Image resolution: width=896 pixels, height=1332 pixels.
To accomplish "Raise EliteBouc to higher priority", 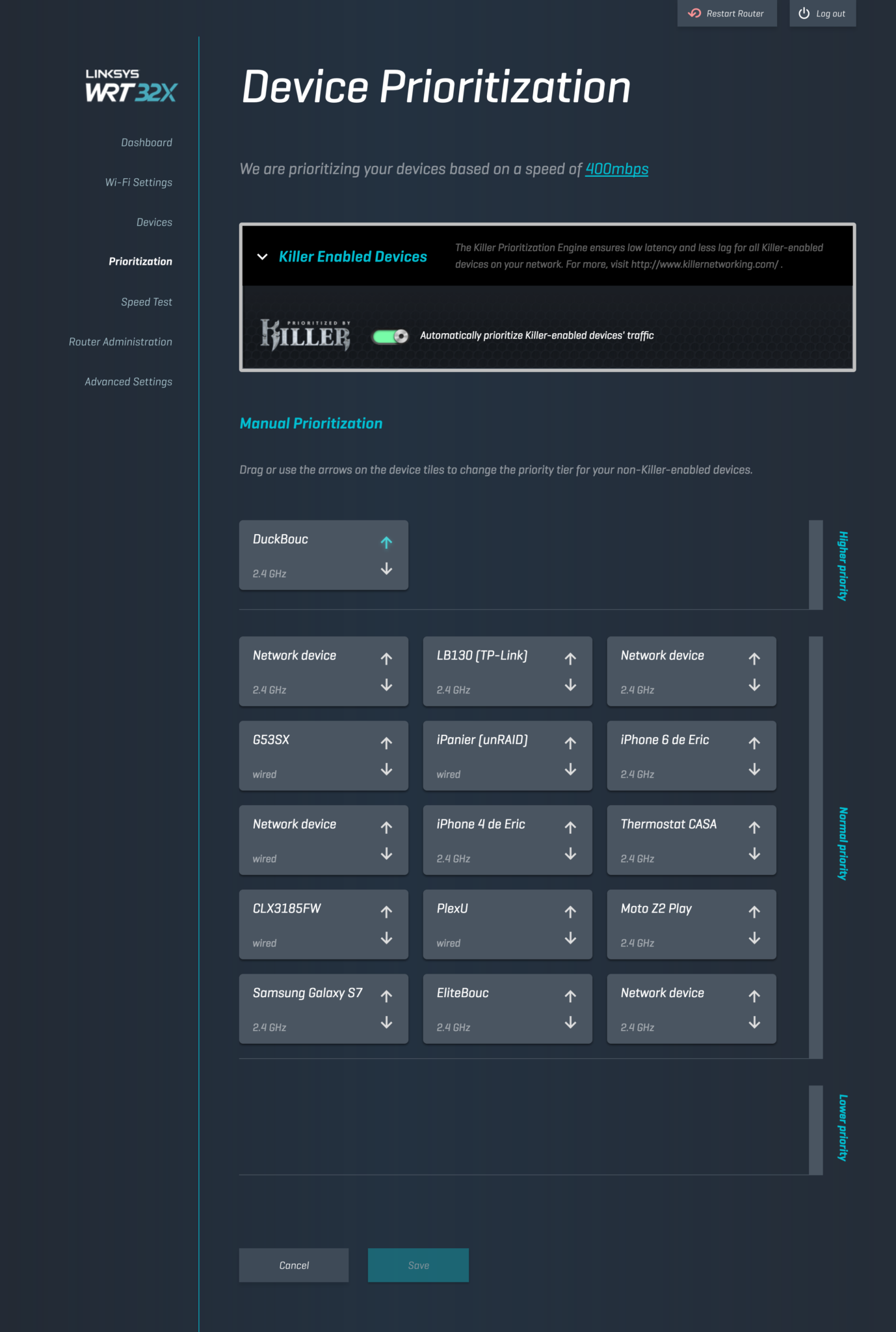I will [x=570, y=996].
